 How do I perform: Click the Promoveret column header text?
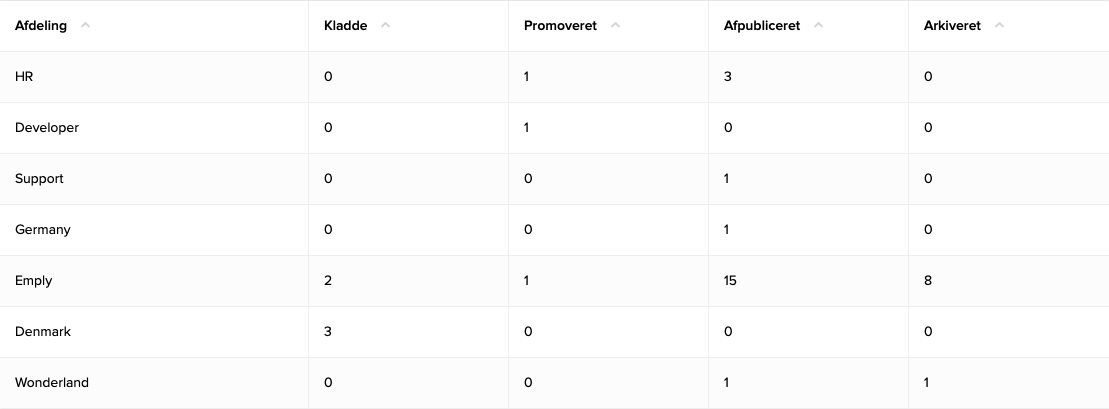click(x=560, y=26)
